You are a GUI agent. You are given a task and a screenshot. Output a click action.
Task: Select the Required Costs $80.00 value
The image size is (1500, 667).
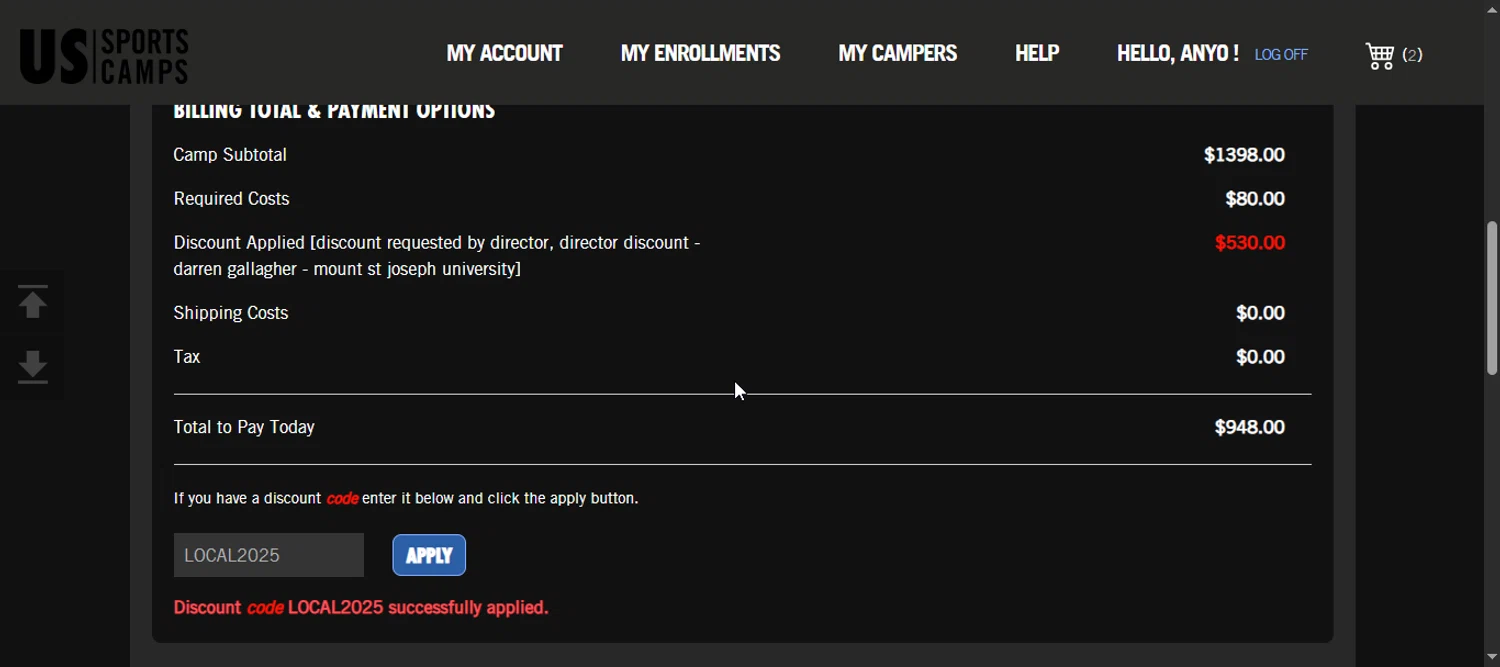click(1255, 199)
